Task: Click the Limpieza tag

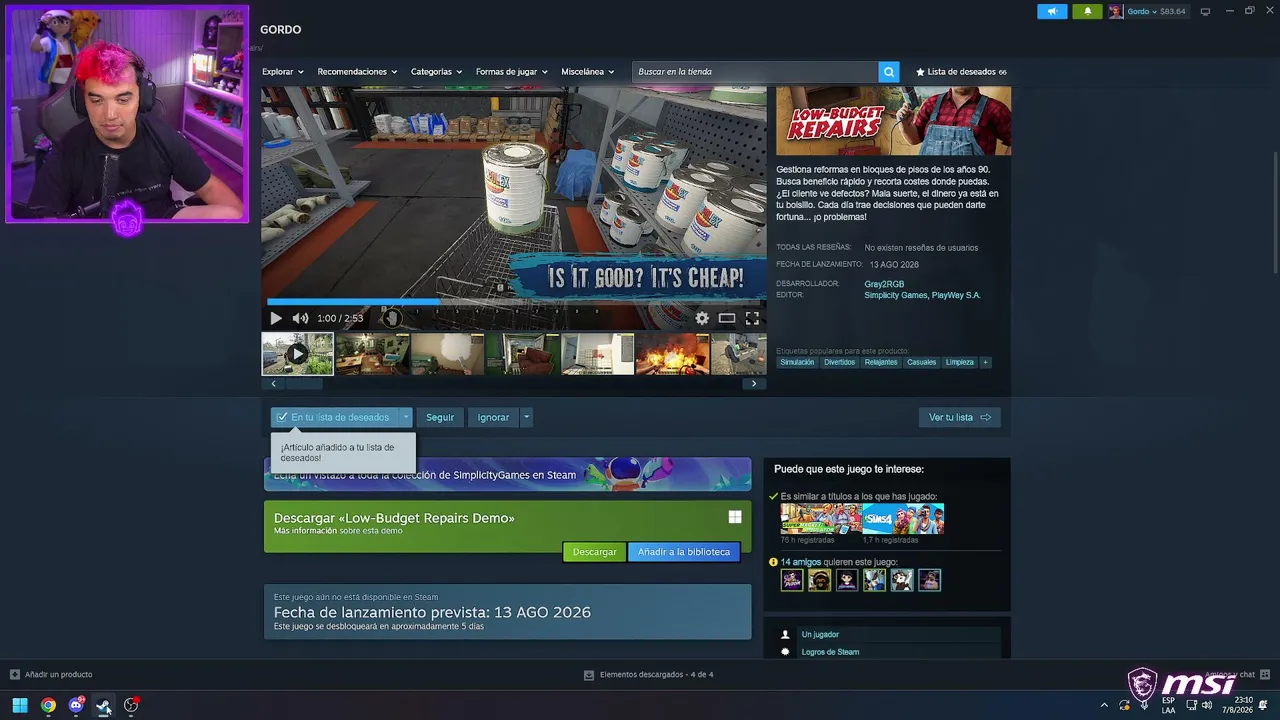Action: pyautogui.click(x=959, y=362)
